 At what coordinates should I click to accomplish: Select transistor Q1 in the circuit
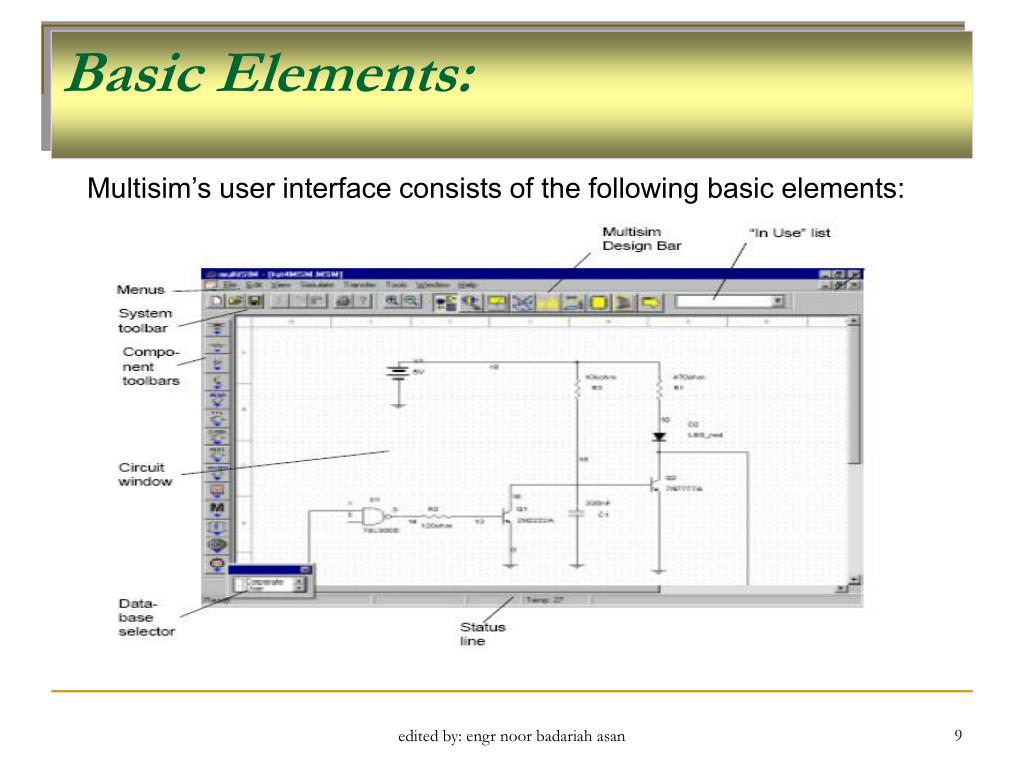coord(507,517)
